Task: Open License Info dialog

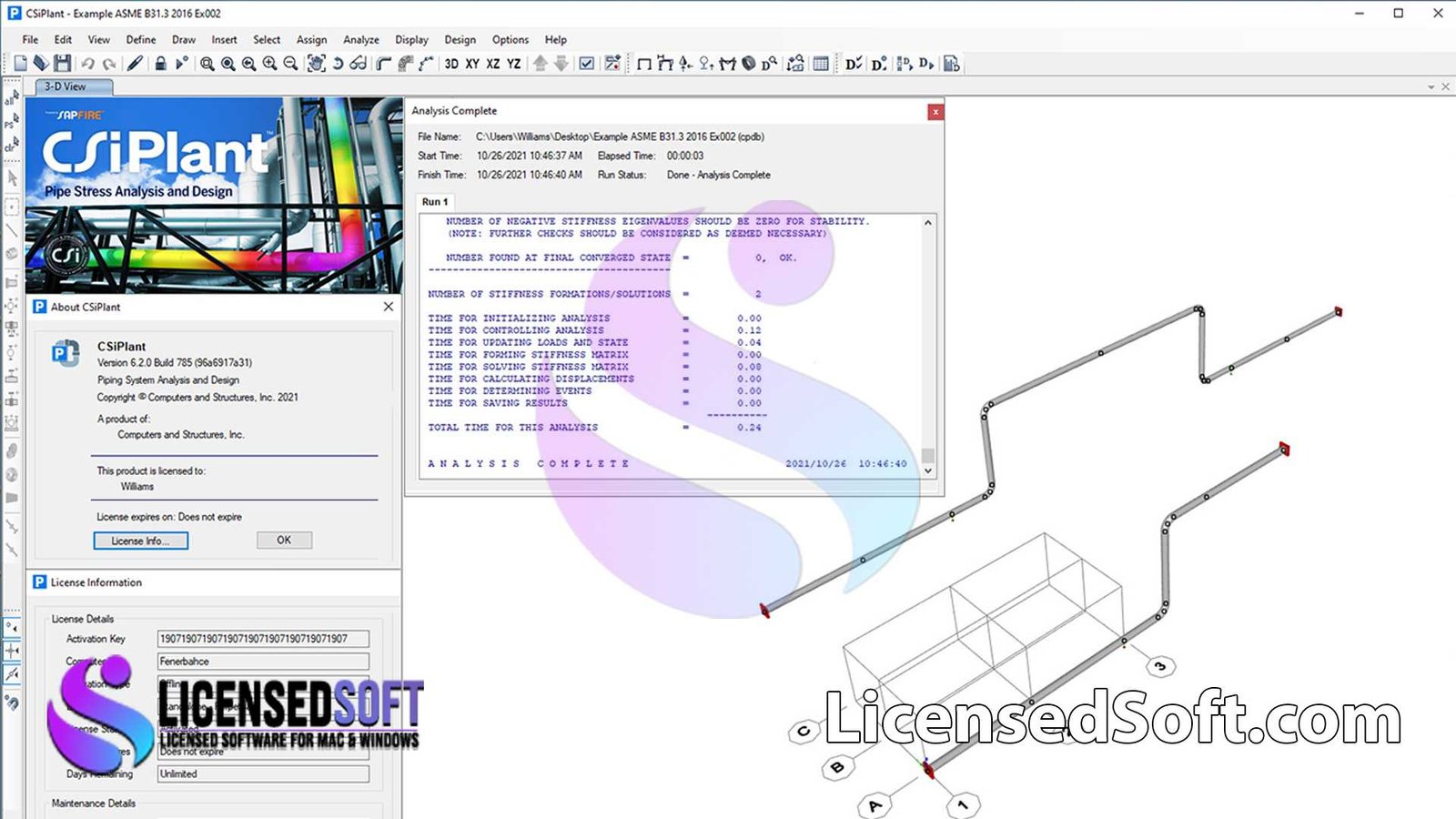Action: click(x=140, y=541)
